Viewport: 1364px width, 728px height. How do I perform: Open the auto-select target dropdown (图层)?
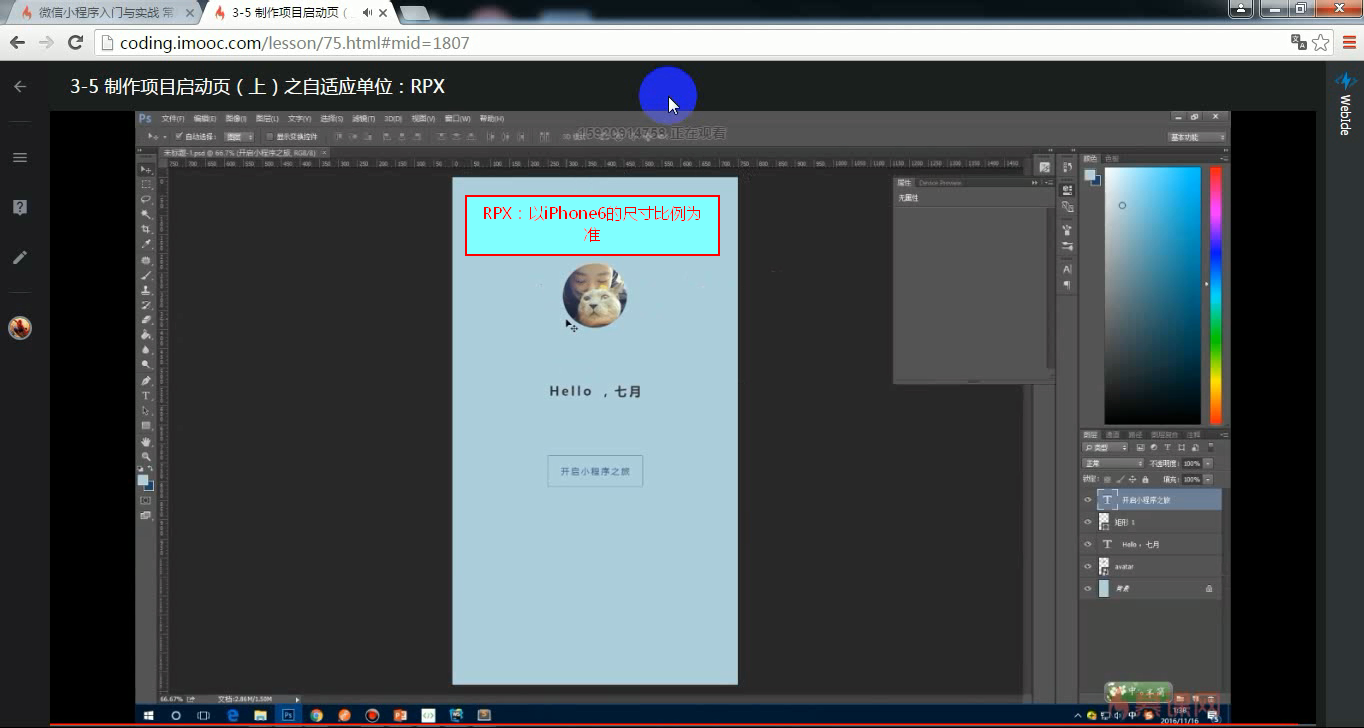(239, 136)
